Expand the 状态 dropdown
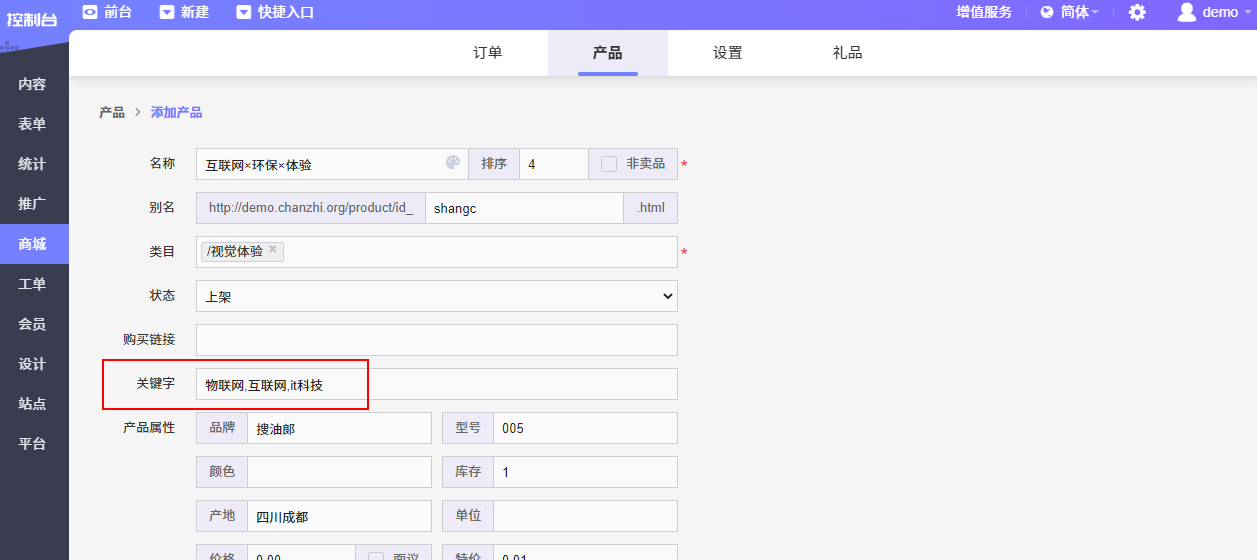 pos(437,296)
